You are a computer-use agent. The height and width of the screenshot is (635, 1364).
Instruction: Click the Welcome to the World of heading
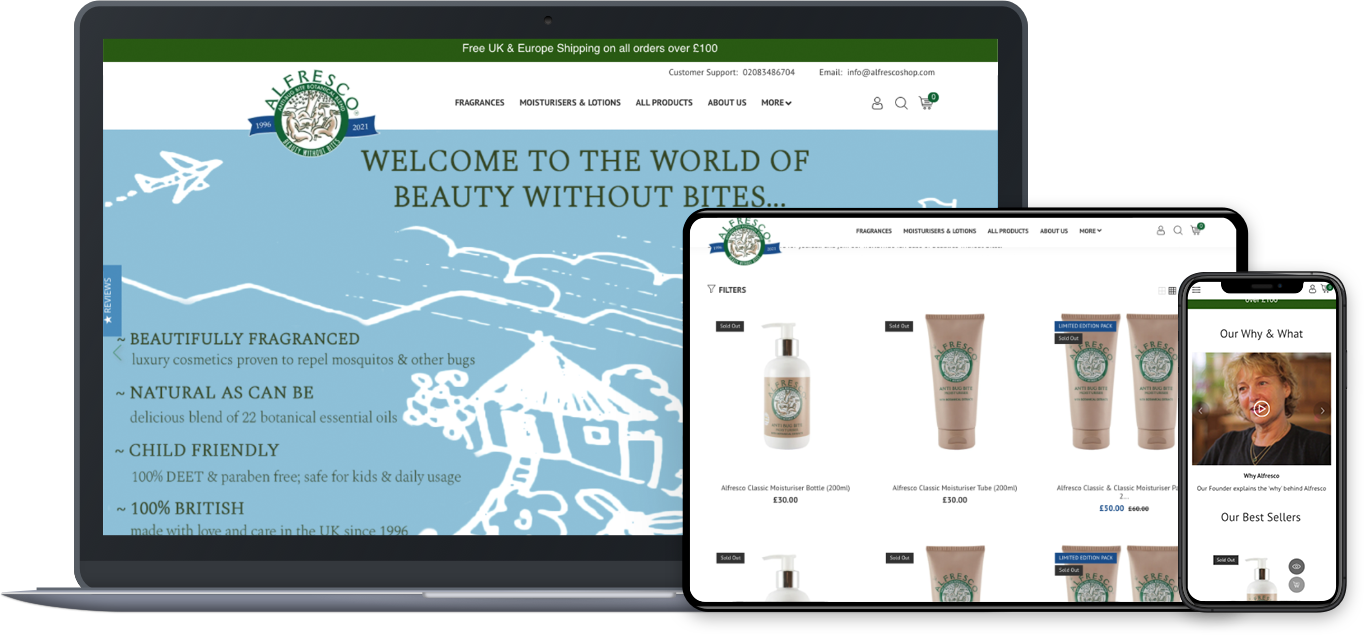[585, 161]
